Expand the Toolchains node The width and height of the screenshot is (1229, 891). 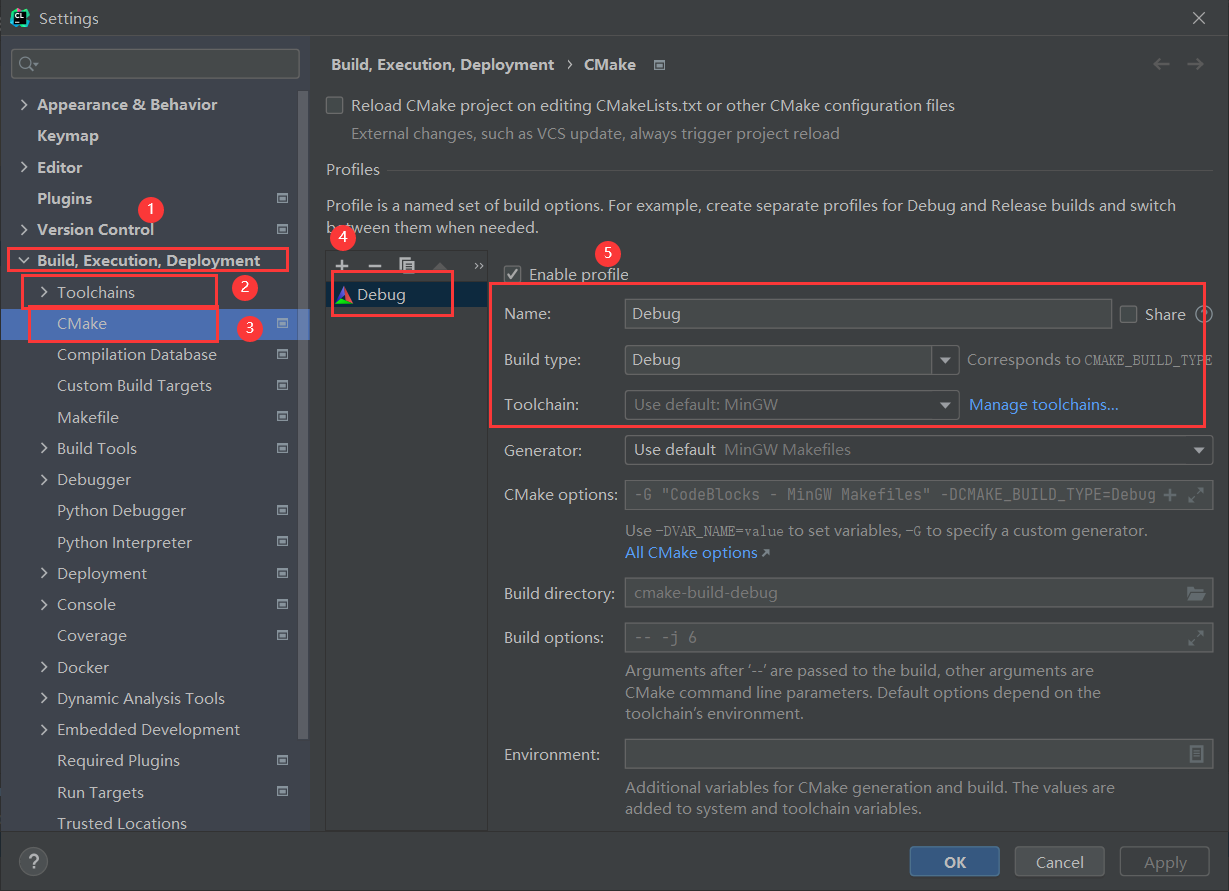pos(44,292)
